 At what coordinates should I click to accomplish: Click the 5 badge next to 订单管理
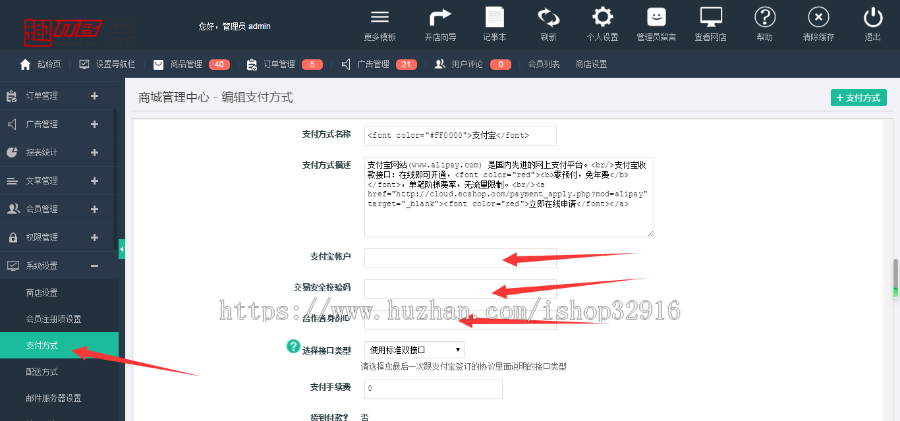click(x=312, y=64)
